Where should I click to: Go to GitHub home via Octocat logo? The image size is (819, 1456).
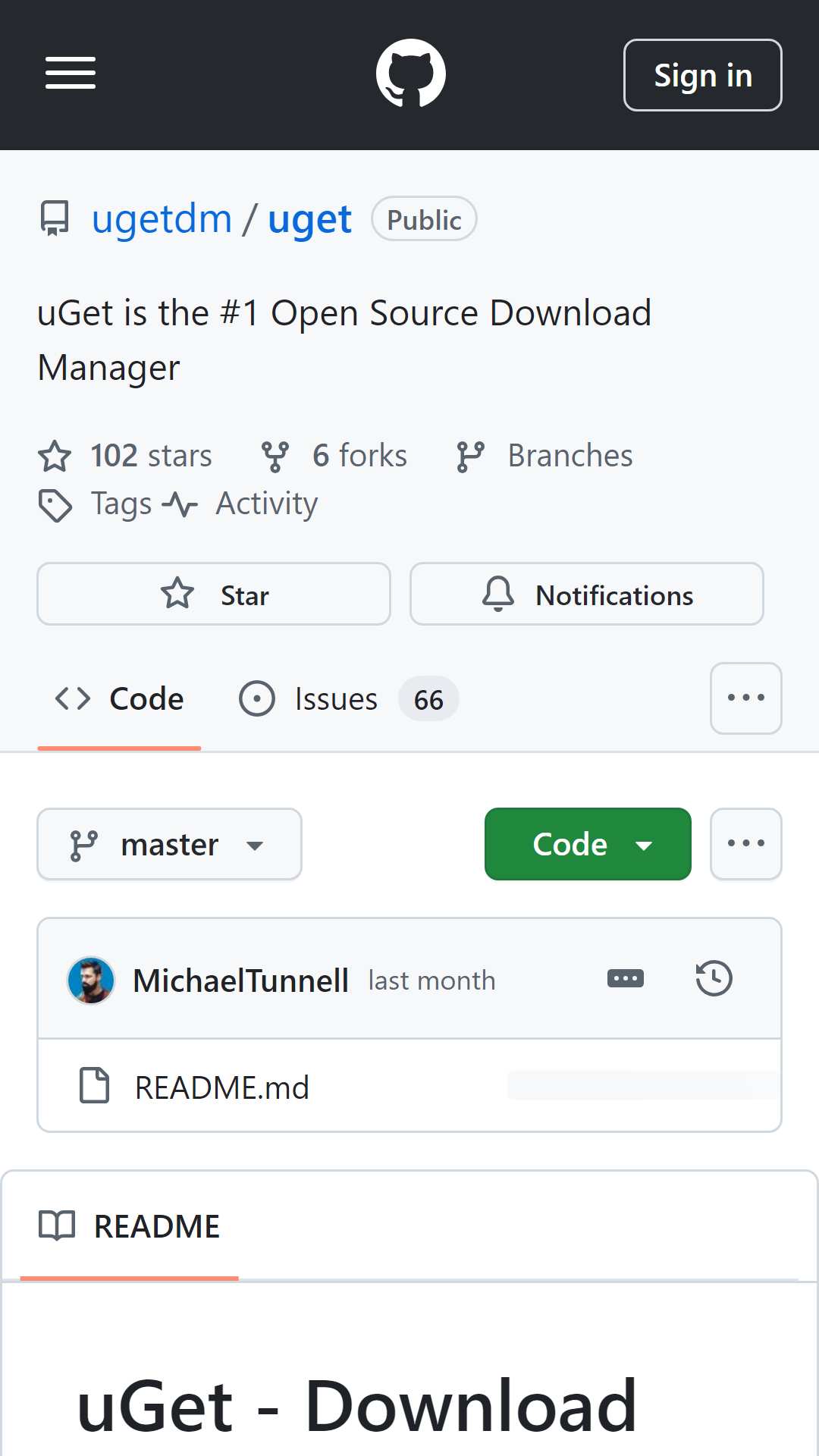click(411, 74)
